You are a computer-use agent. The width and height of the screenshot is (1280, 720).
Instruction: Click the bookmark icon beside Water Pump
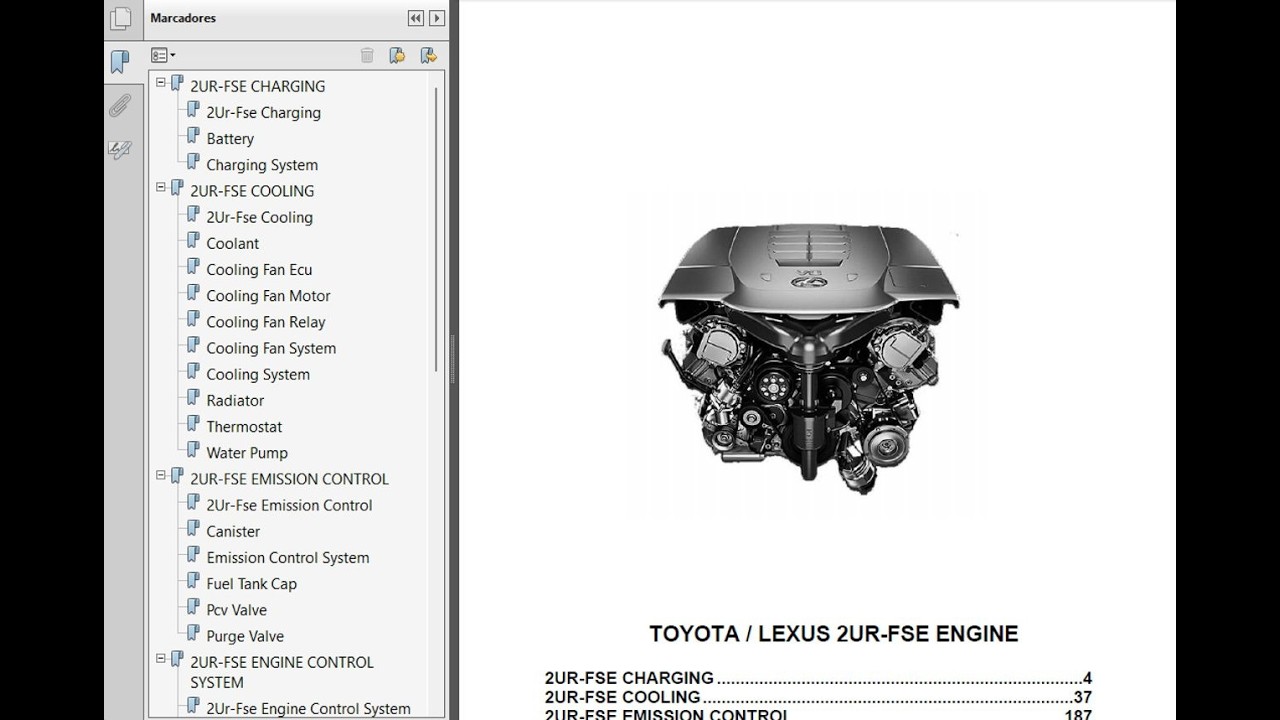[193, 450]
